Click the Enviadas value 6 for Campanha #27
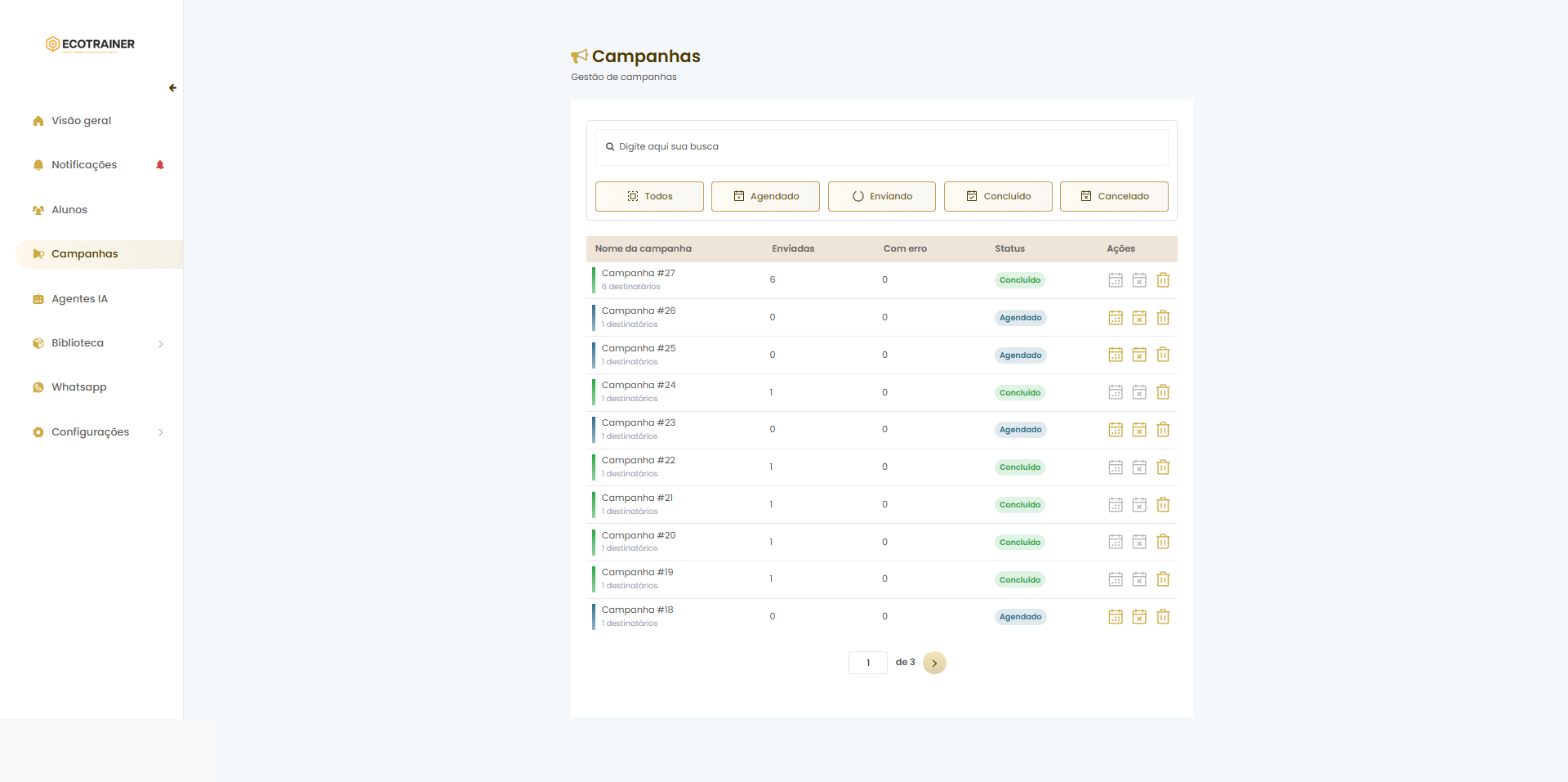1568x782 pixels. point(773,280)
